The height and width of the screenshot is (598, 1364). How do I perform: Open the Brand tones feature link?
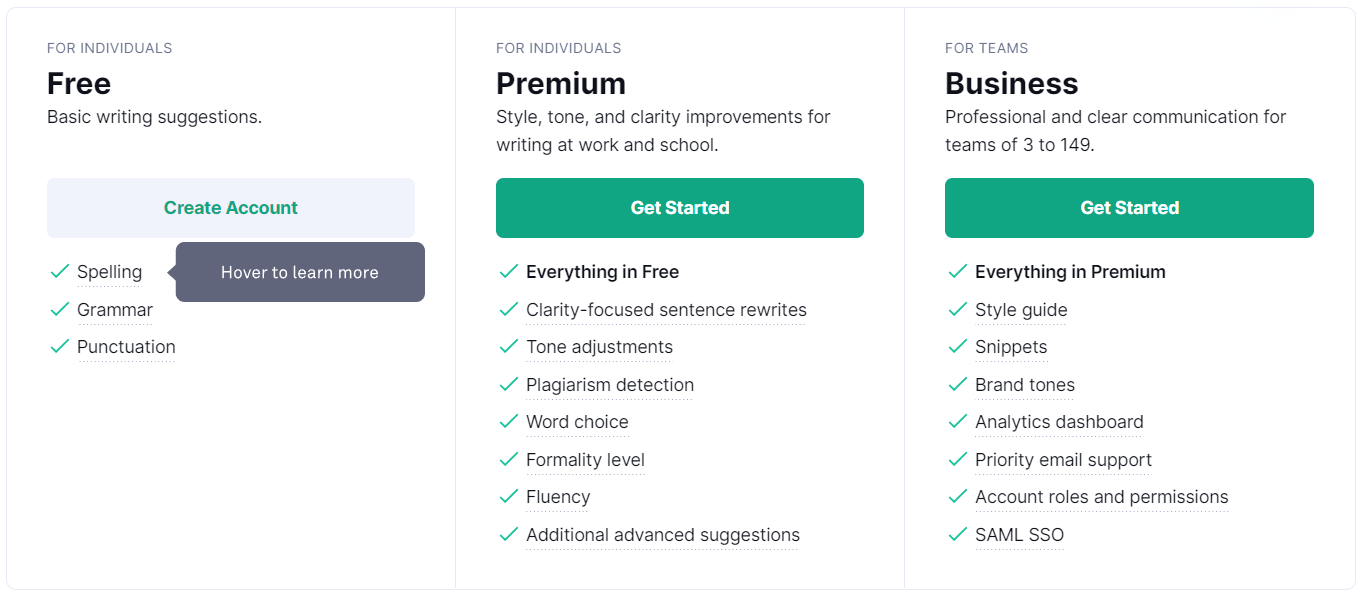pyautogui.click(x=1025, y=385)
